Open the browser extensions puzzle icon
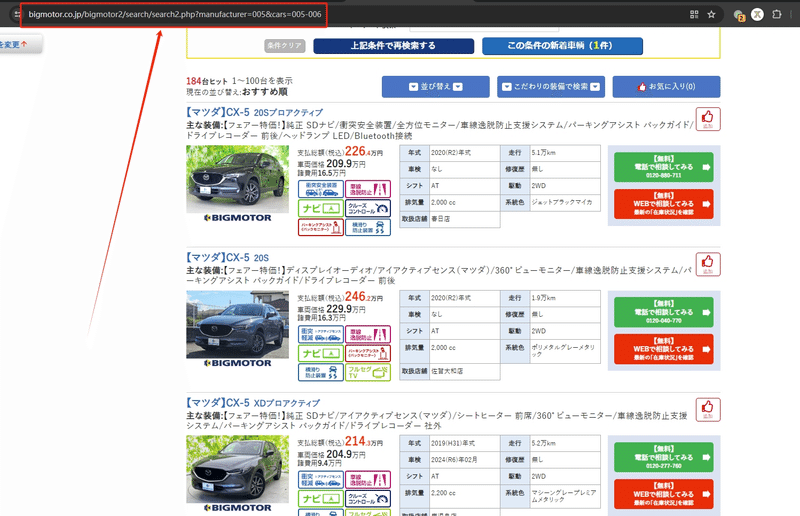 [x=777, y=14]
